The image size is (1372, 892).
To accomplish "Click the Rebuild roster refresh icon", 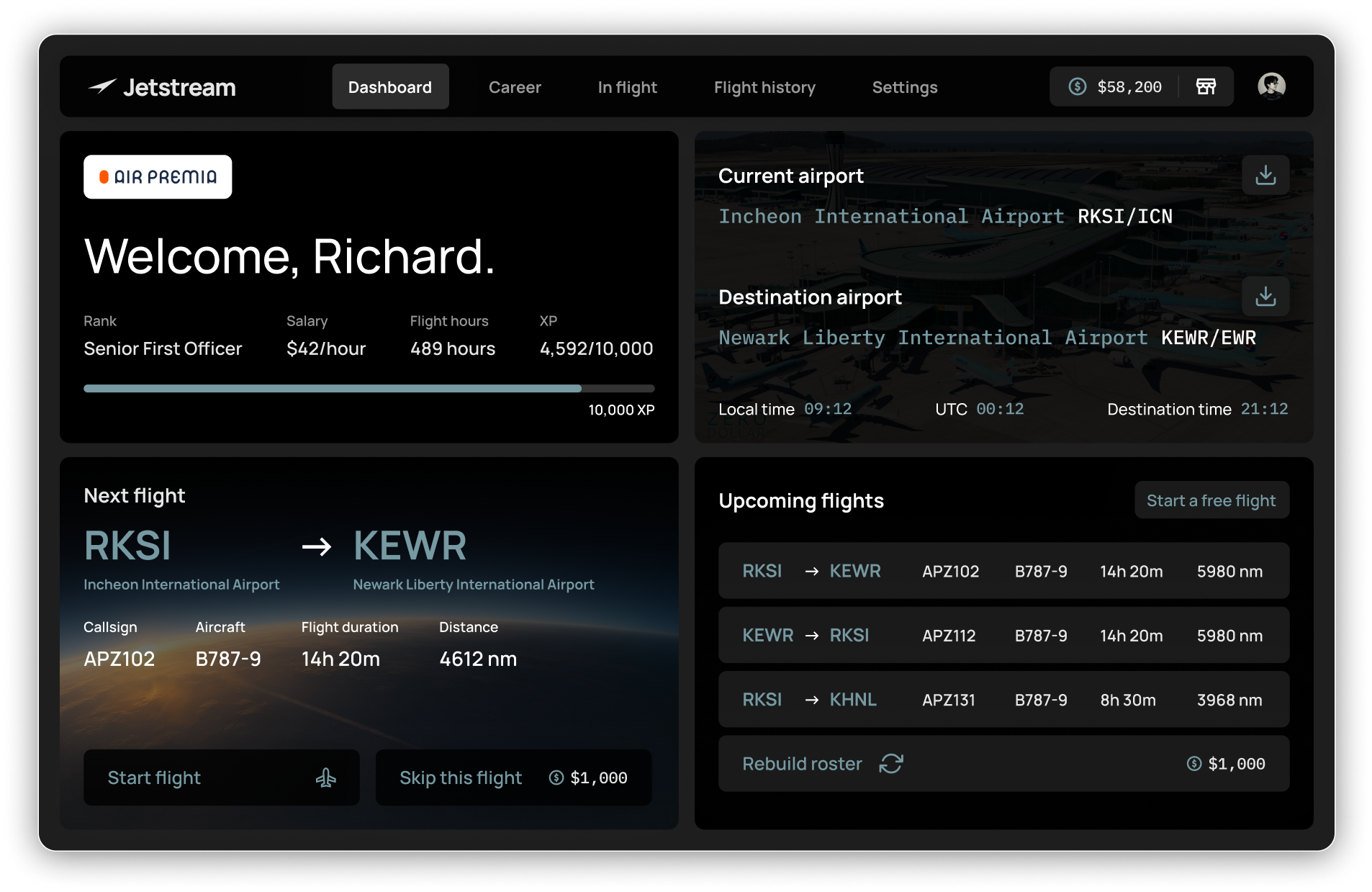I will (x=890, y=763).
